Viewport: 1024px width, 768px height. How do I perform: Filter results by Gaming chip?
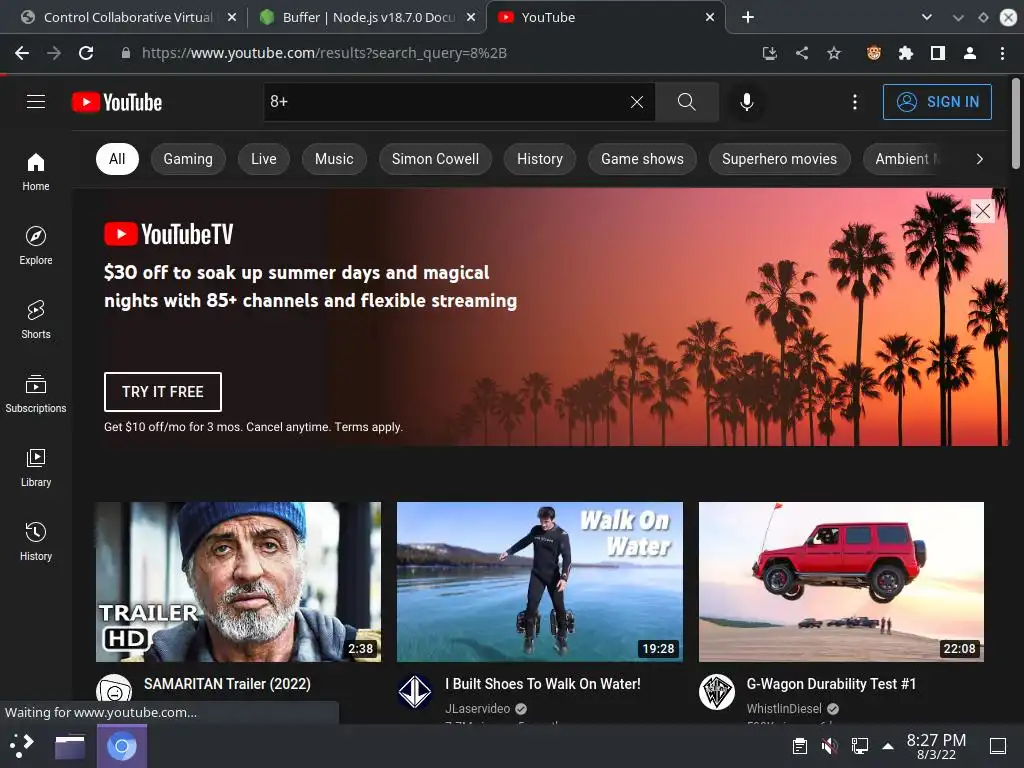[x=188, y=159]
